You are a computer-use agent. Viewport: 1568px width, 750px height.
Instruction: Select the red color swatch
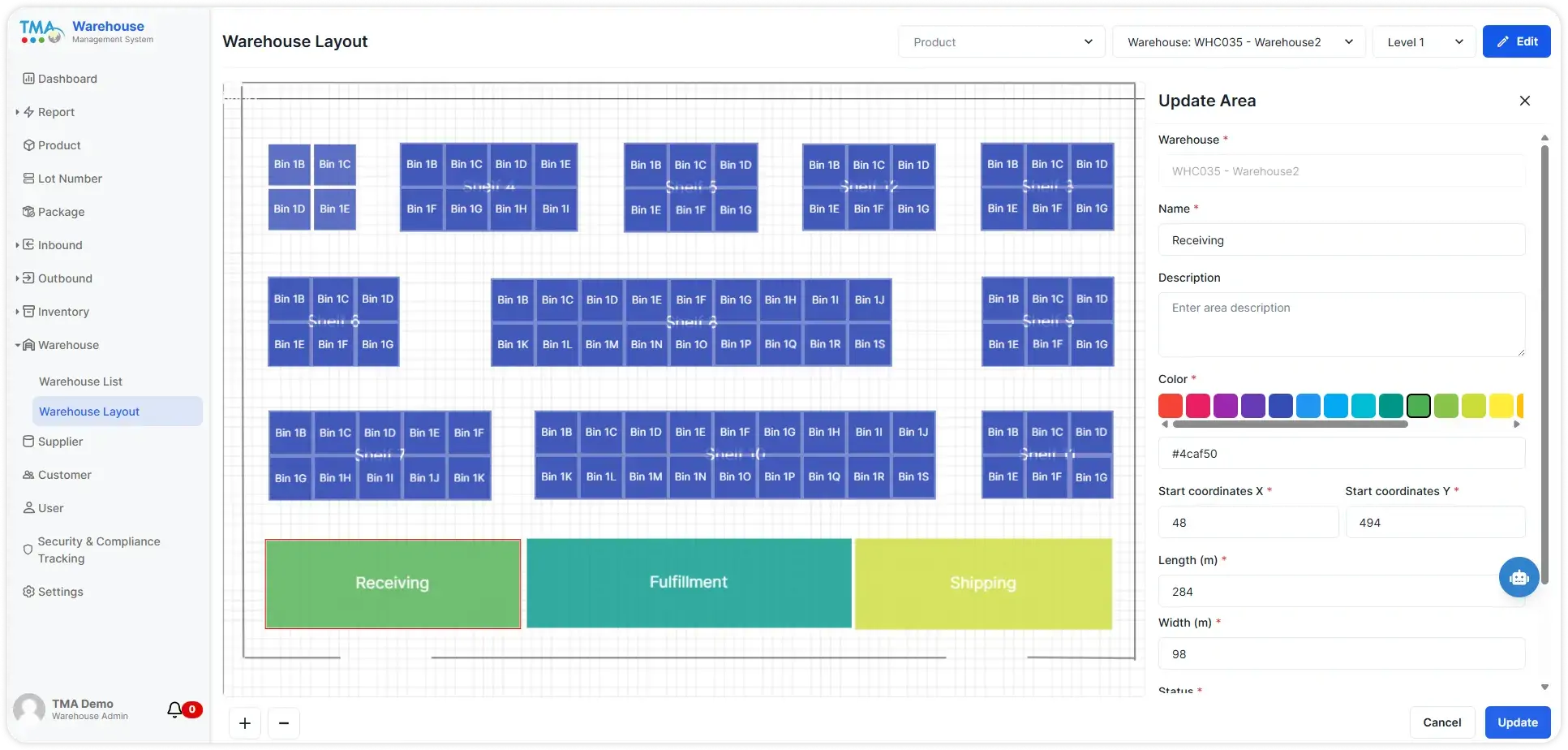[x=1170, y=405]
